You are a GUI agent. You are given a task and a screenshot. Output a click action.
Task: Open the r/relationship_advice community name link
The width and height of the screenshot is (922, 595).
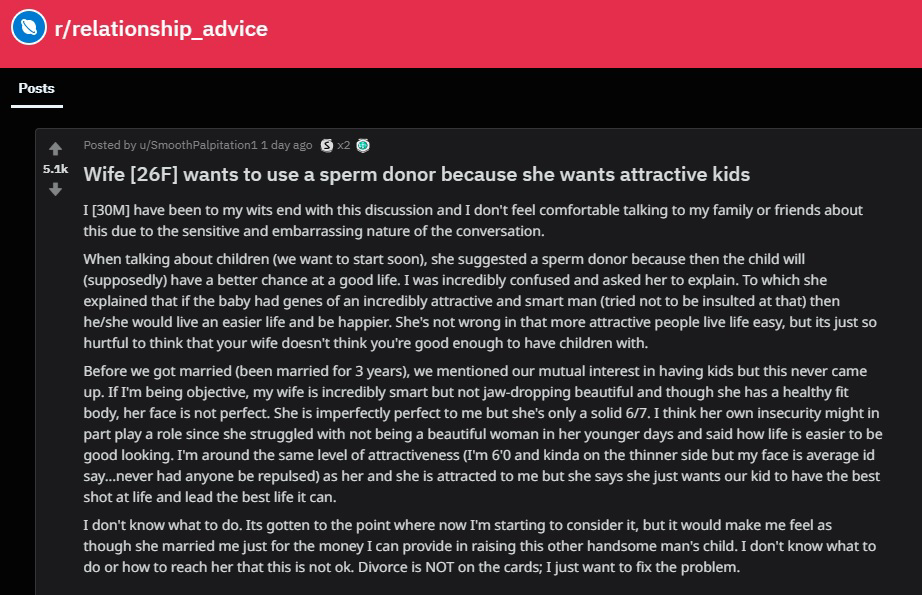(x=161, y=29)
